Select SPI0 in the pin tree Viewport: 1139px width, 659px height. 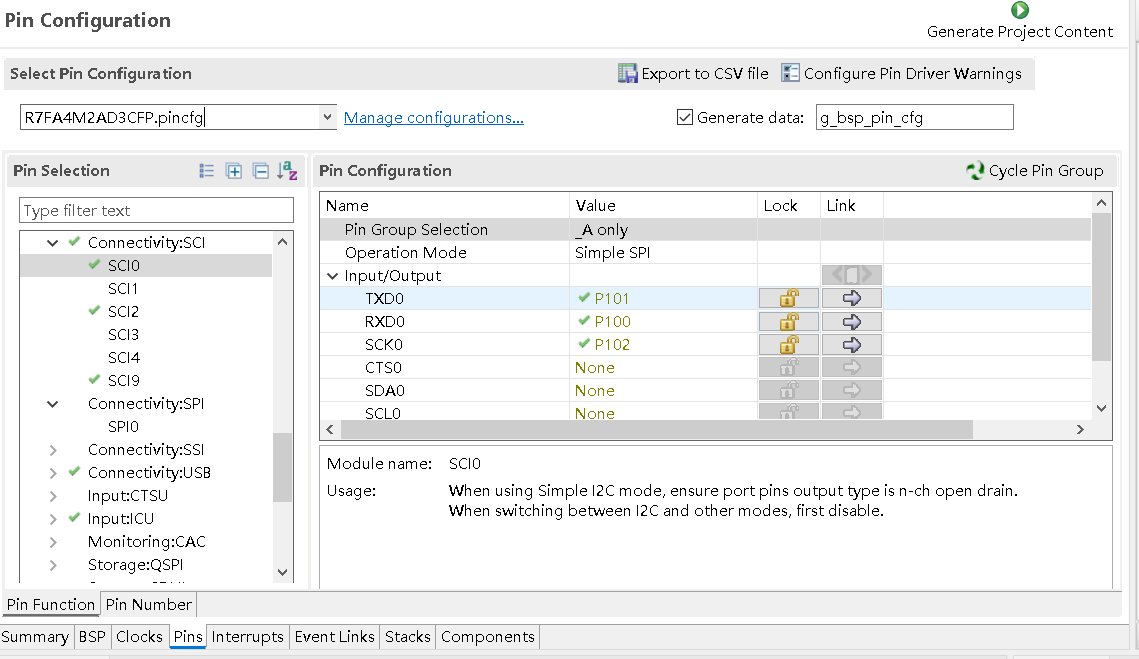click(x=123, y=426)
